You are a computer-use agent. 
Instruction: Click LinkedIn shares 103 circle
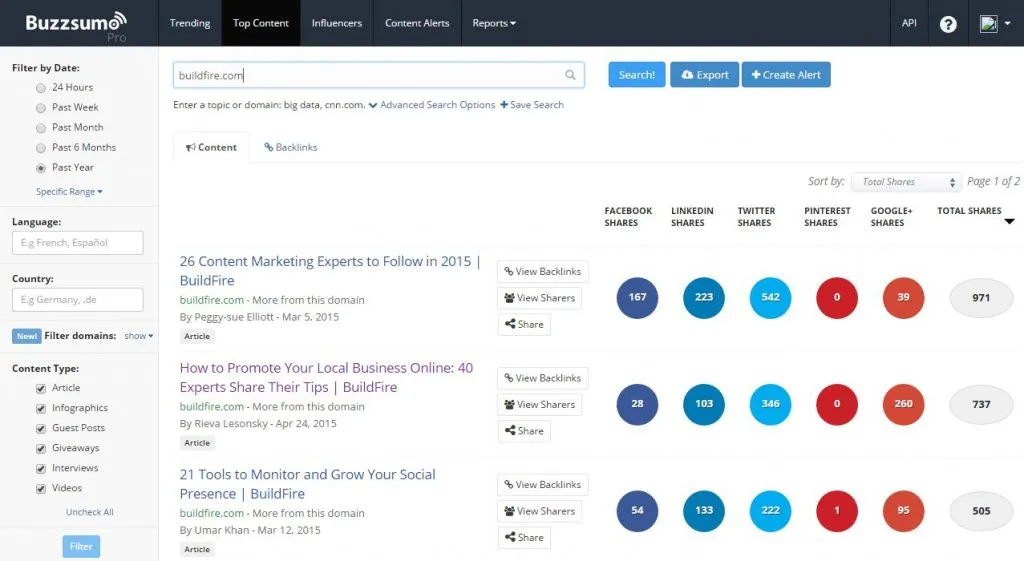point(704,404)
